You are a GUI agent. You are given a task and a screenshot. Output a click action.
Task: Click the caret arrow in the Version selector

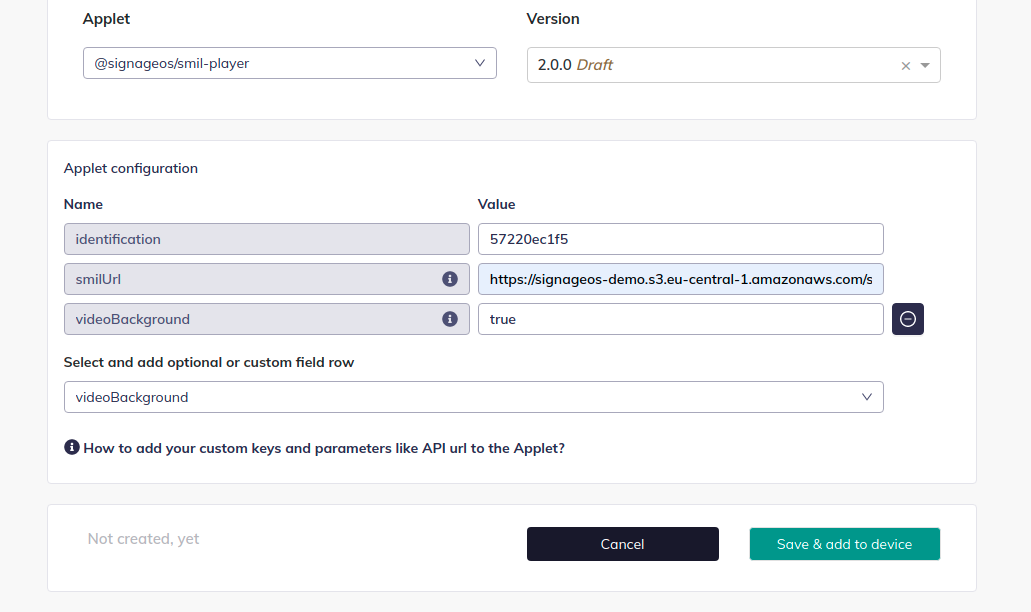pos(925,66)
